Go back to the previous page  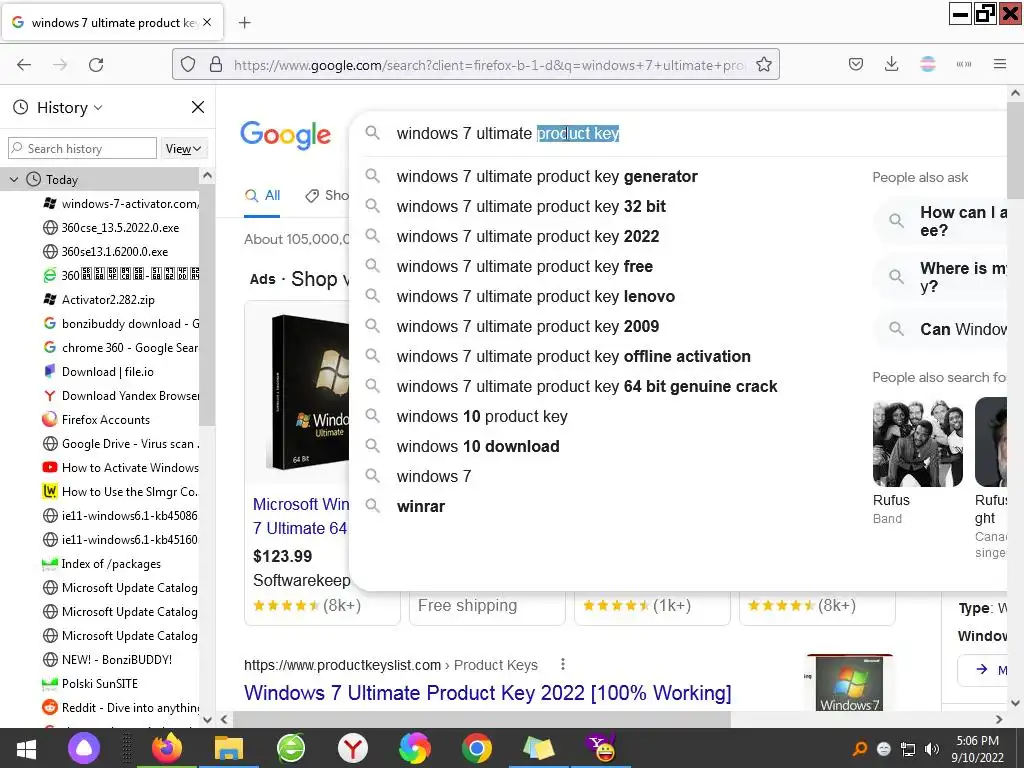click(x=24, y=65)
